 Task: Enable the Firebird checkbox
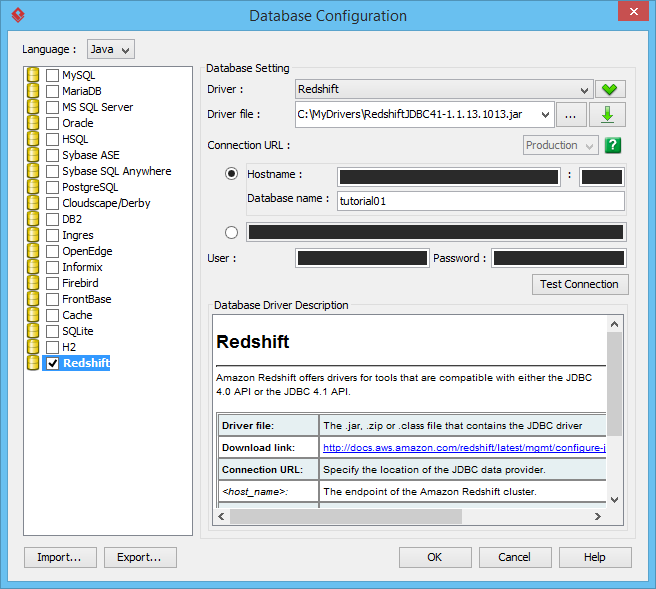pyautogui.click(x=52, y=283)
